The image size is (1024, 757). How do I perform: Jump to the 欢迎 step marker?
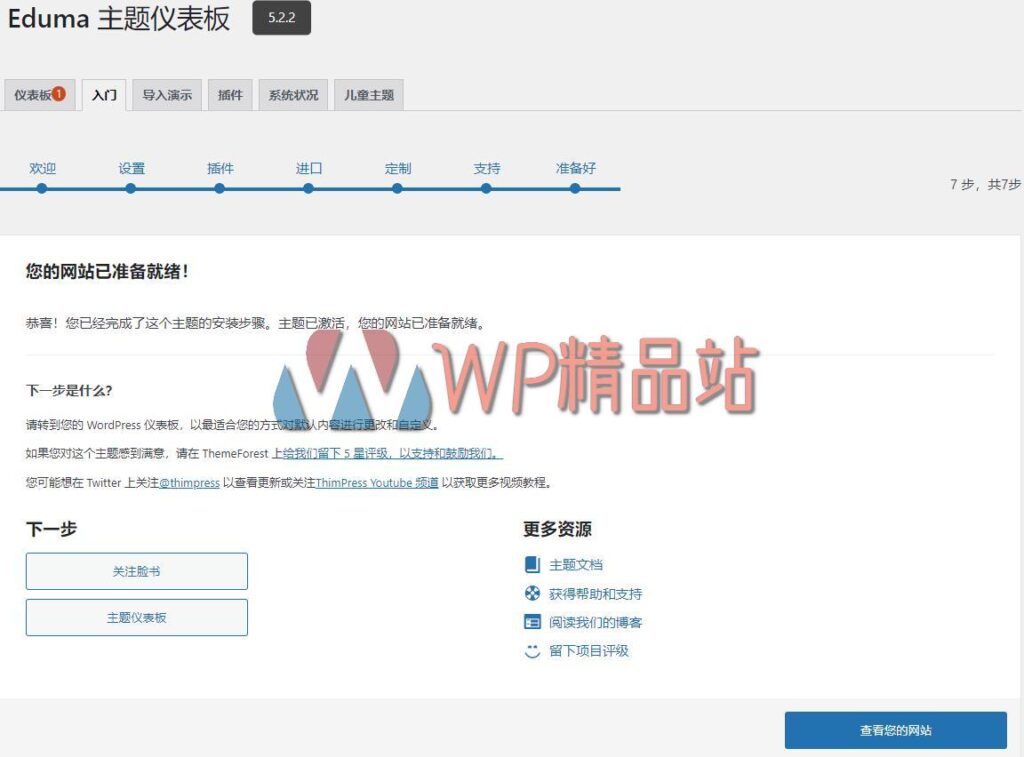[42, 187]
